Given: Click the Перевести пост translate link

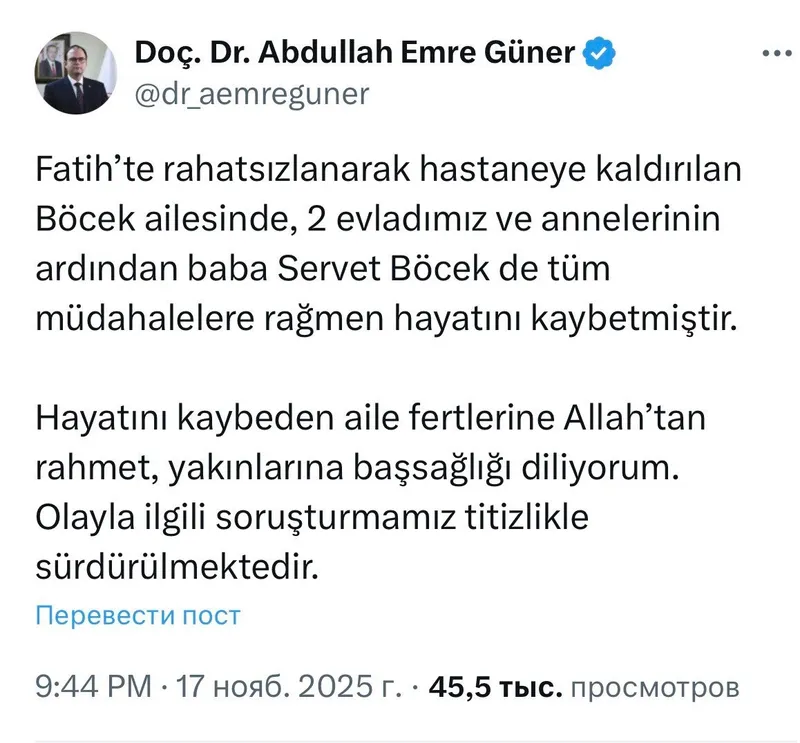Looking at the screenshot, I should point(138,615).
